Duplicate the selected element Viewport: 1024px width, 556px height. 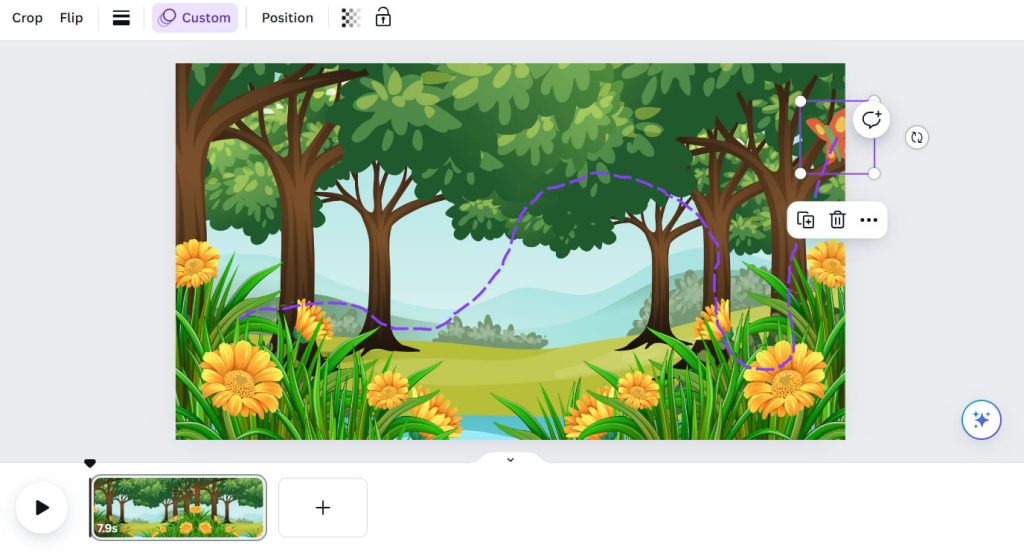pyautogui.click(x=805, y=220)
